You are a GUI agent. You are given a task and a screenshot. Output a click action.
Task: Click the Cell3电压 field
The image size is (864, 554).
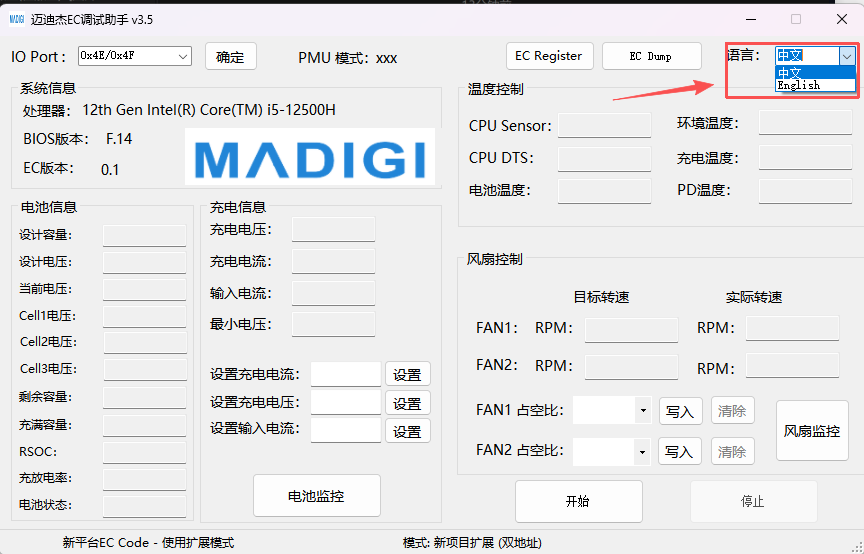coord(145,369)
